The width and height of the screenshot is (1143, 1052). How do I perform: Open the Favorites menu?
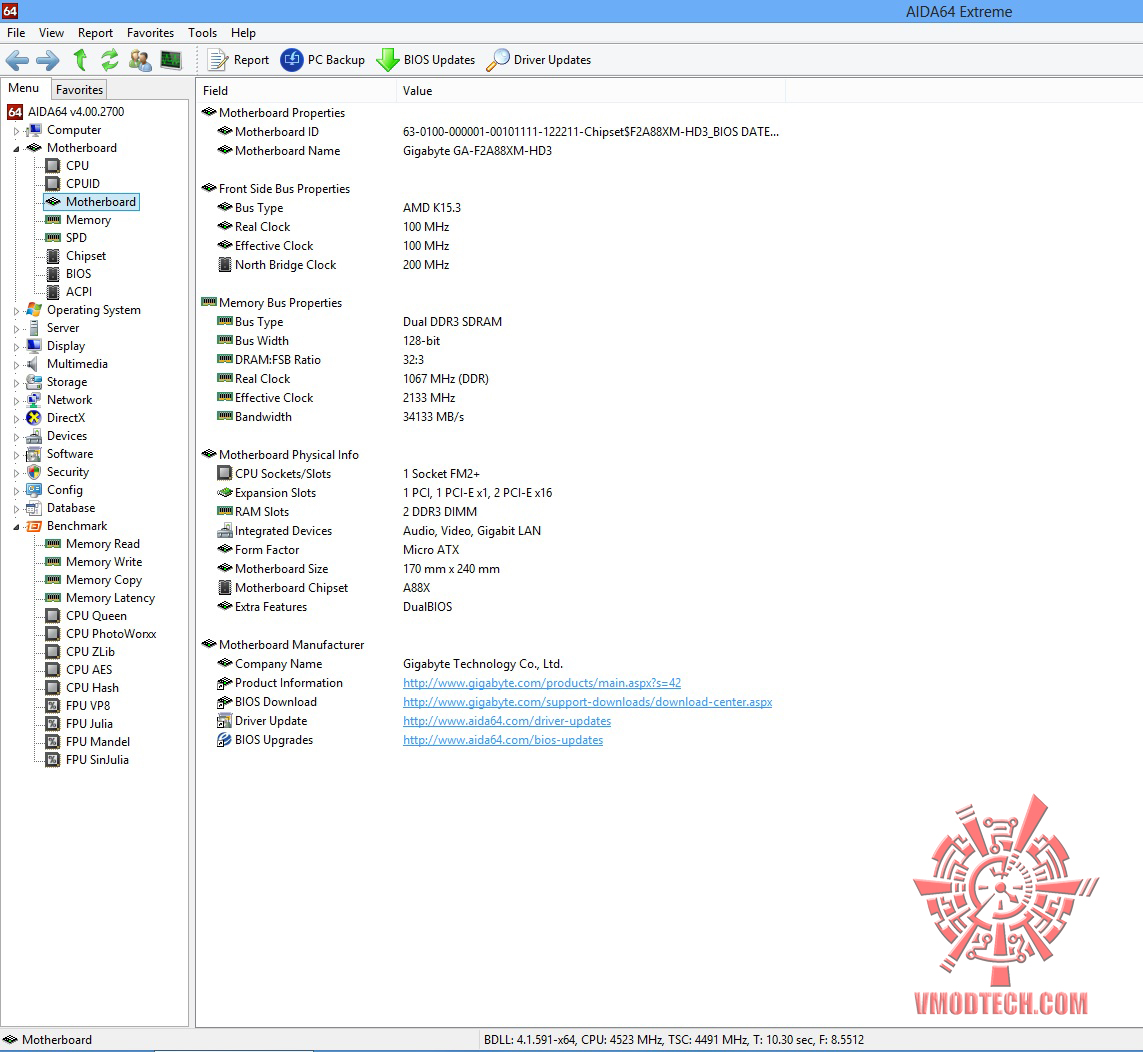[x=150, y=33]
